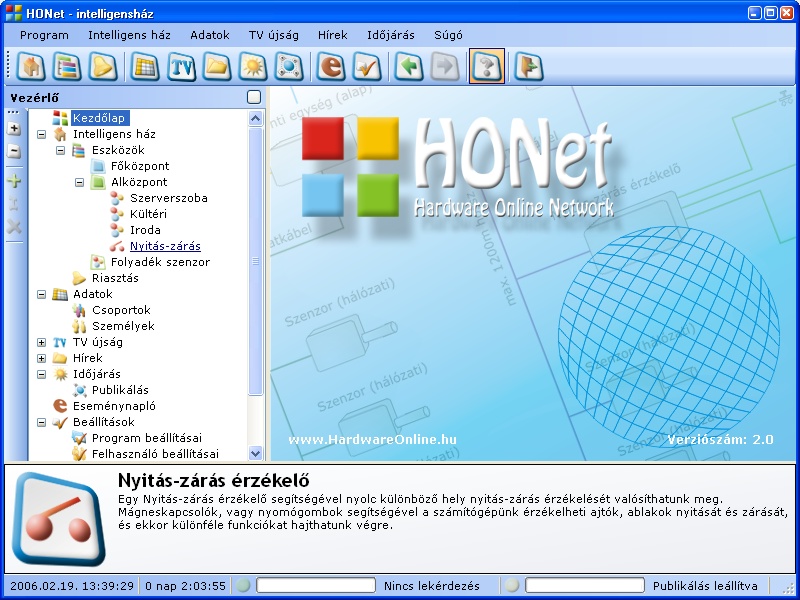This screenshot has width=800, height=600.
Task: Click the 'Publikálás leállítva' status text
Action: tap(705, 586)
